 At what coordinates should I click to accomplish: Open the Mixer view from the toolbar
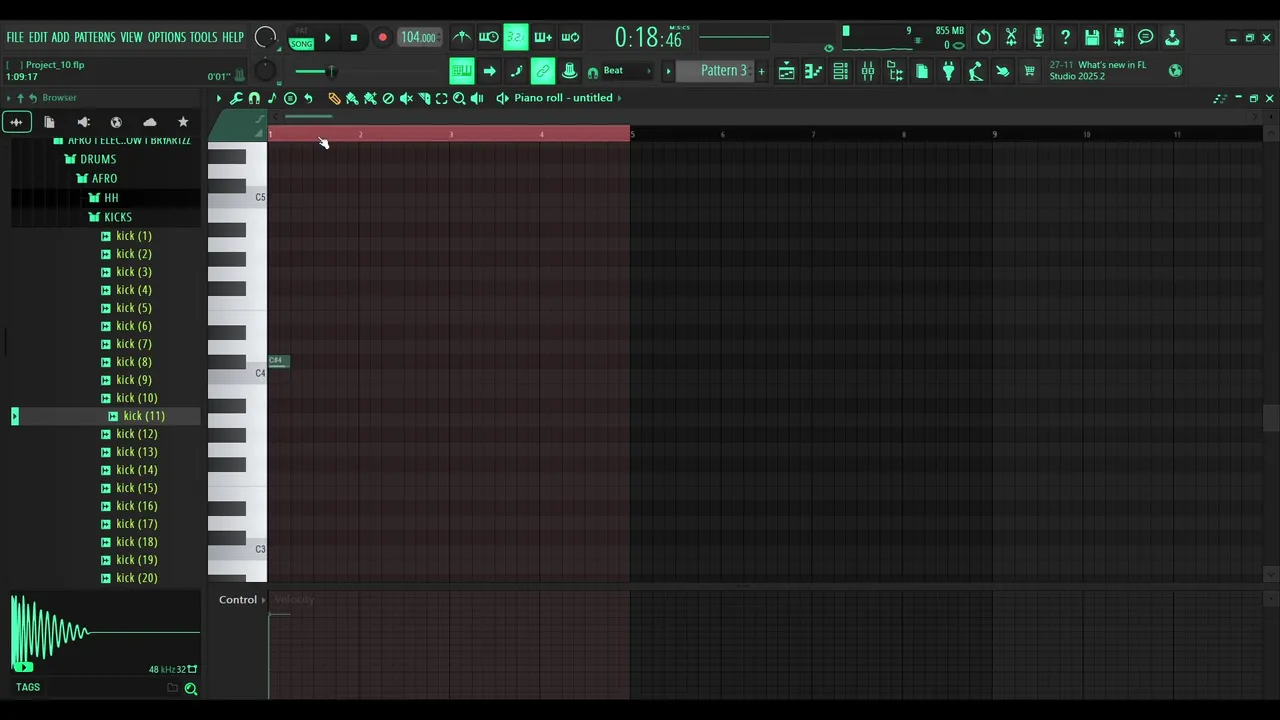click(x=867, y=70)
